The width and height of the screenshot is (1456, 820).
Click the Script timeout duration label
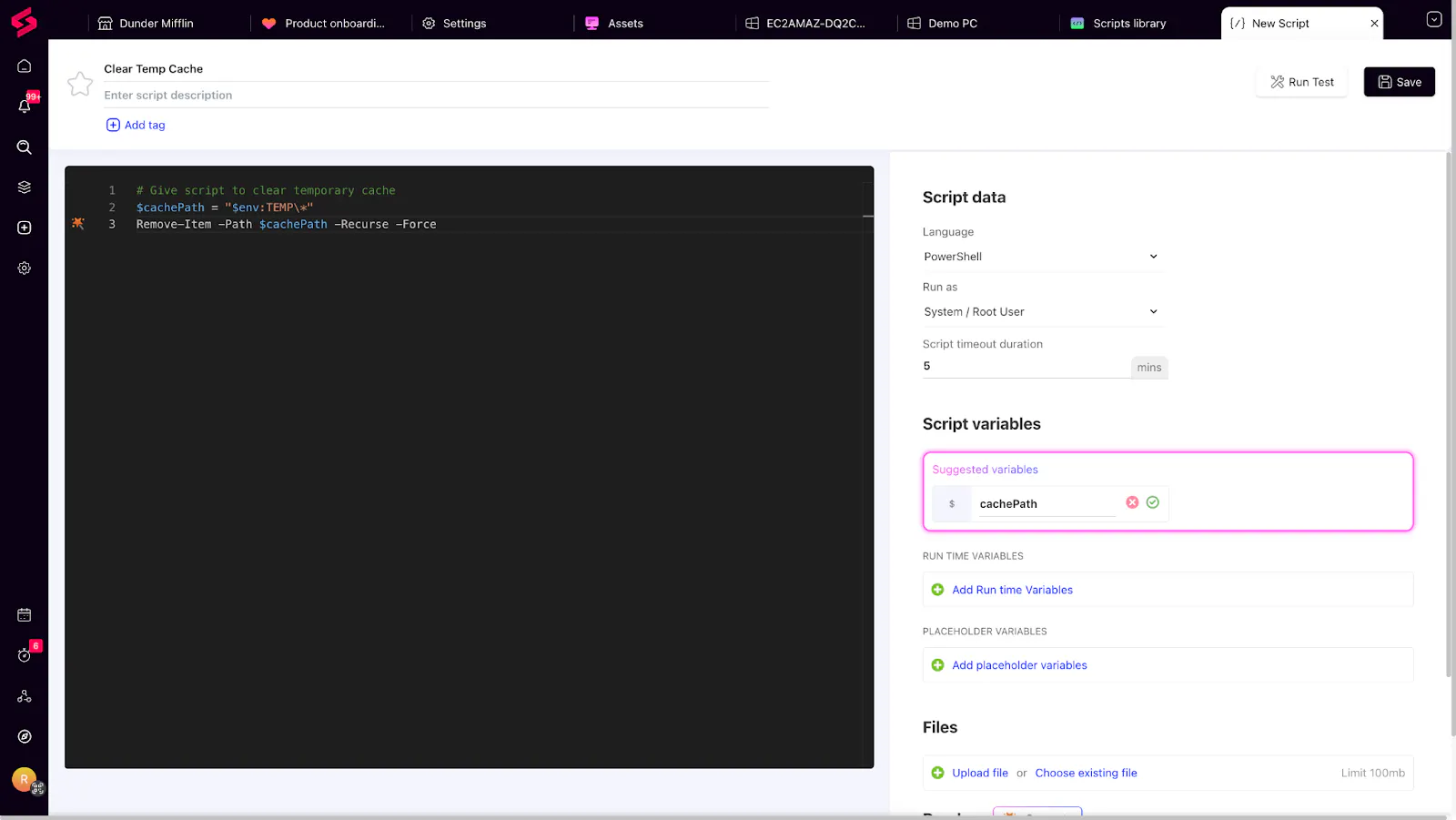pyautogui.click(x=983, y=344)
